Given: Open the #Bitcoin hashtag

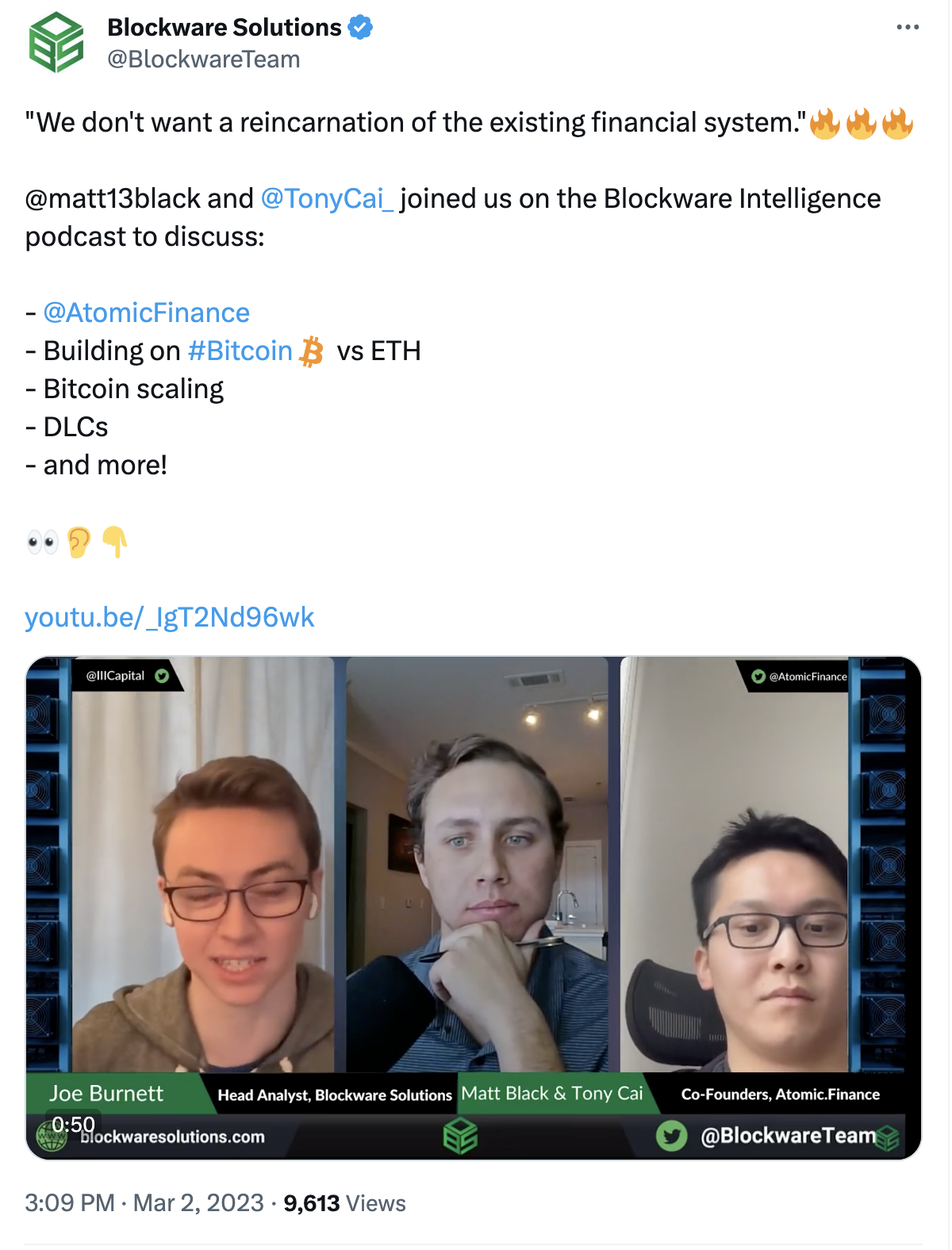Looking at the screenshot, I should point(240,351).
